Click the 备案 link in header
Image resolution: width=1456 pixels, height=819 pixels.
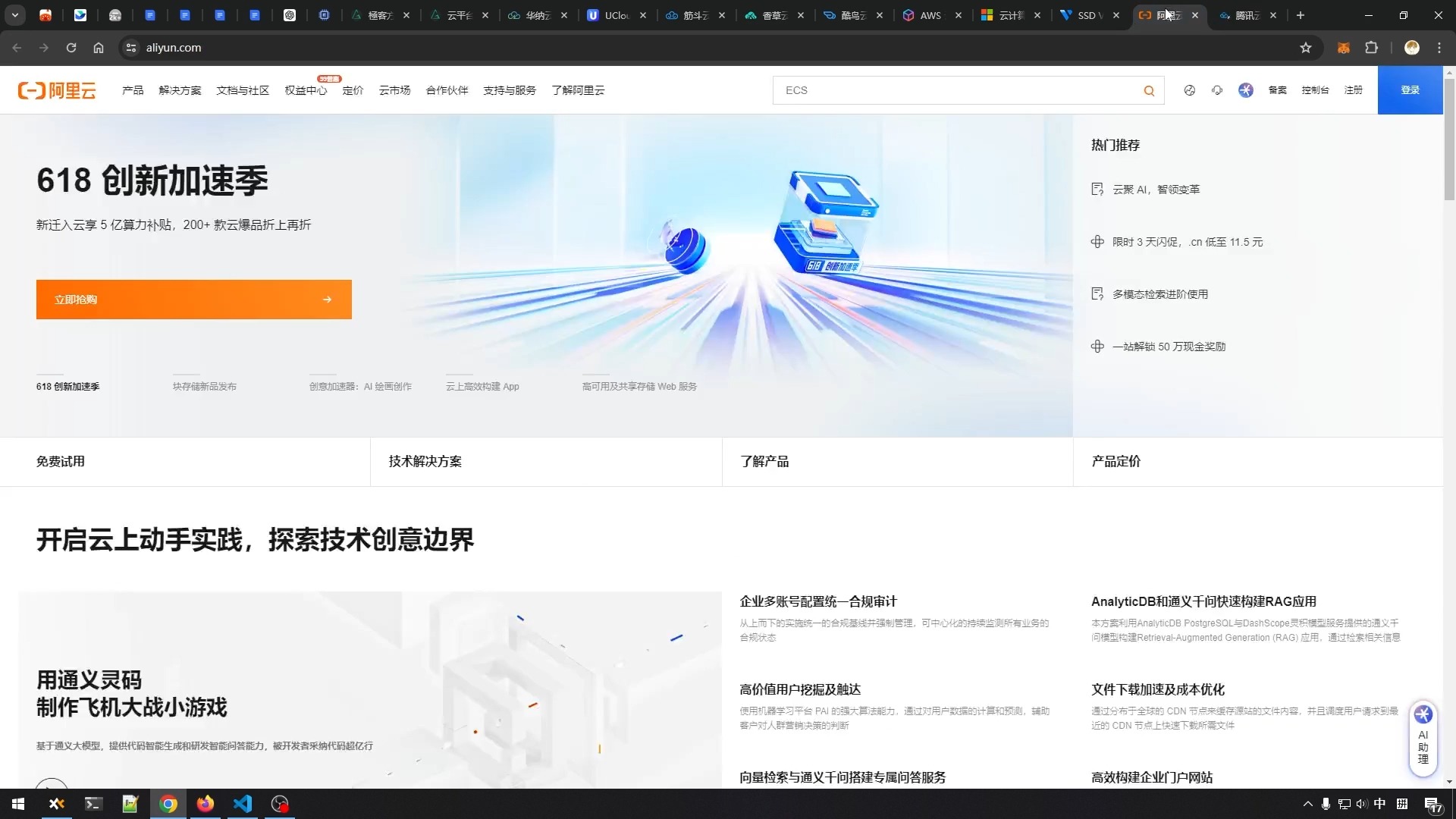pos(1277,90)
